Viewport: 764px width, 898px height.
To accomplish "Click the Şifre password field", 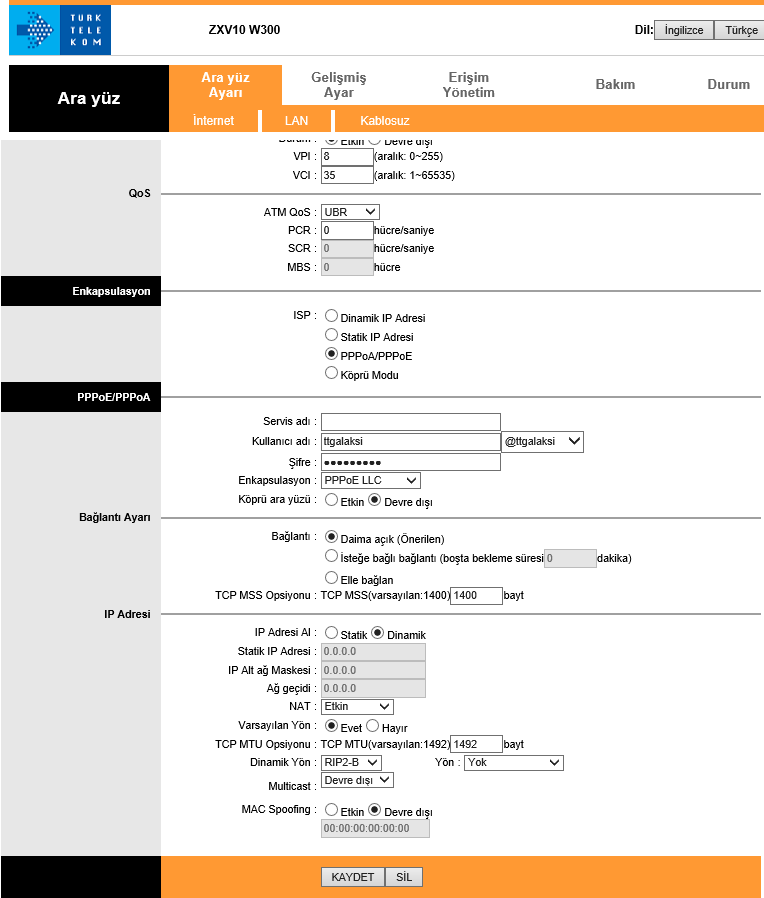I will [411, 462].
